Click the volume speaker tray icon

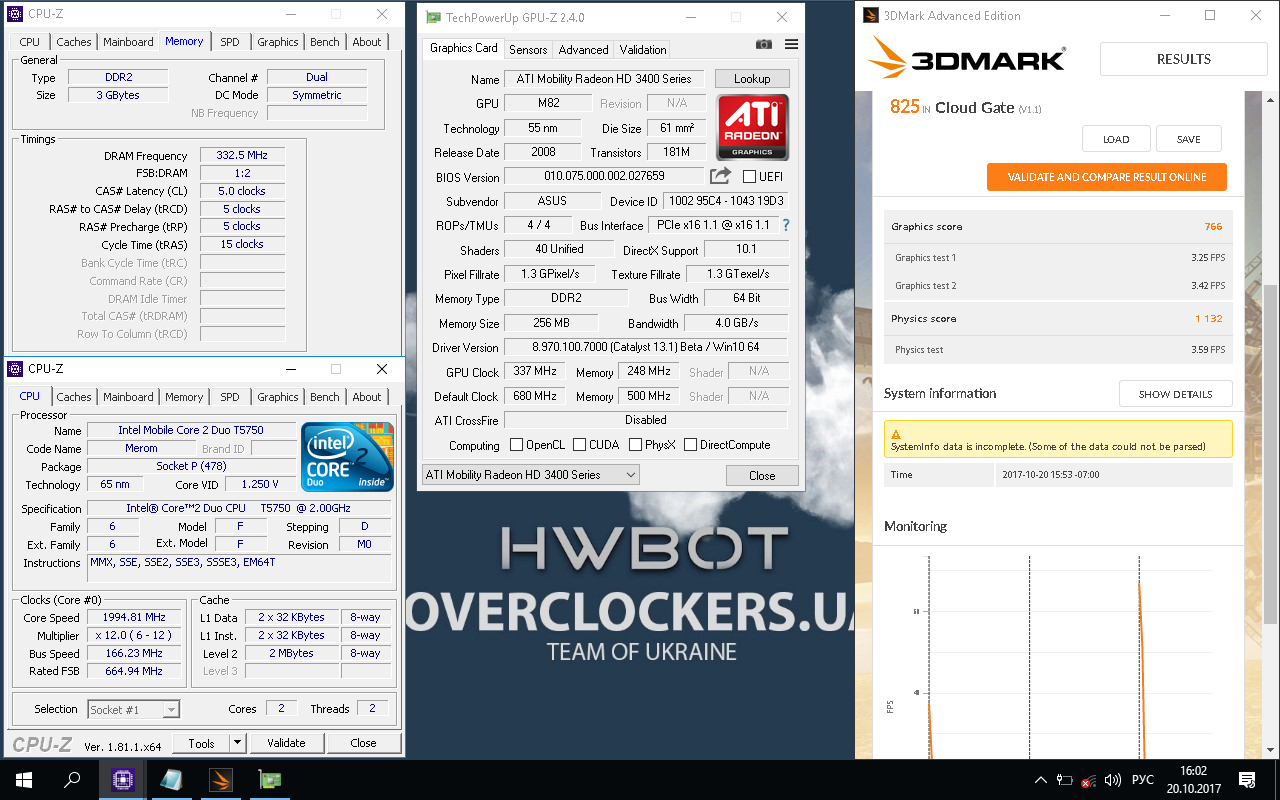(x=1112, y=780)
